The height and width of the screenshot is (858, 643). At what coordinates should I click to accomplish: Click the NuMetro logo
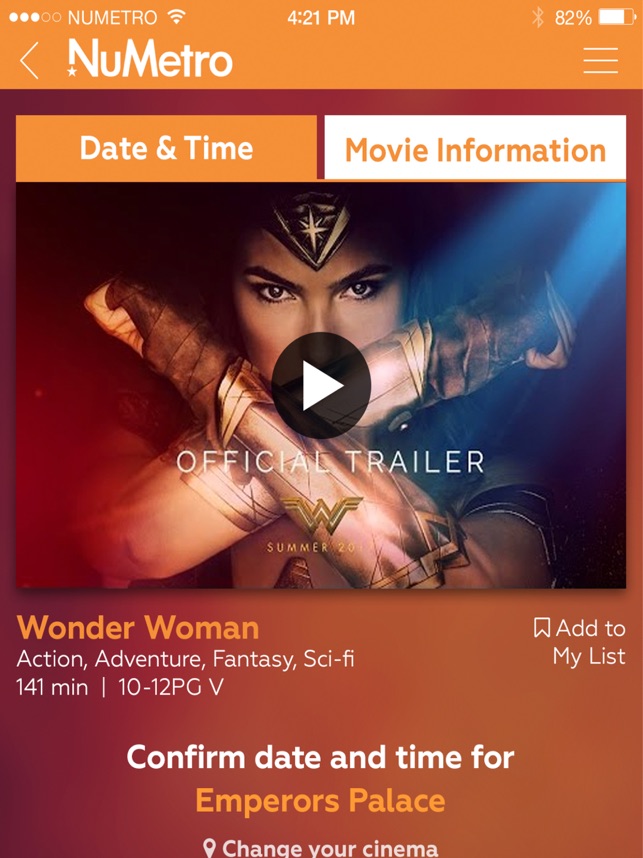(150, 58)
